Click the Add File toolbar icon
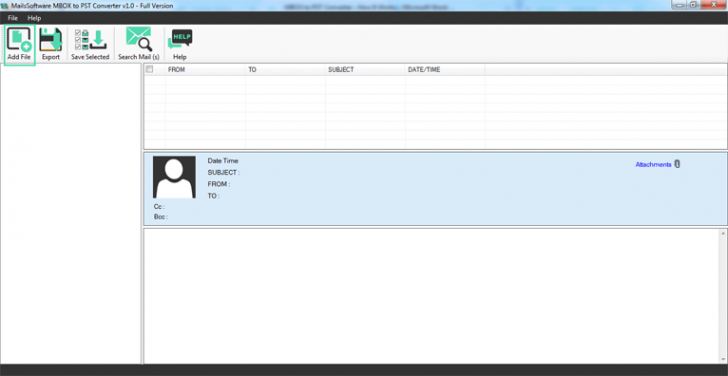Screen dimensions: 728x376 click(x=20, y=45)
